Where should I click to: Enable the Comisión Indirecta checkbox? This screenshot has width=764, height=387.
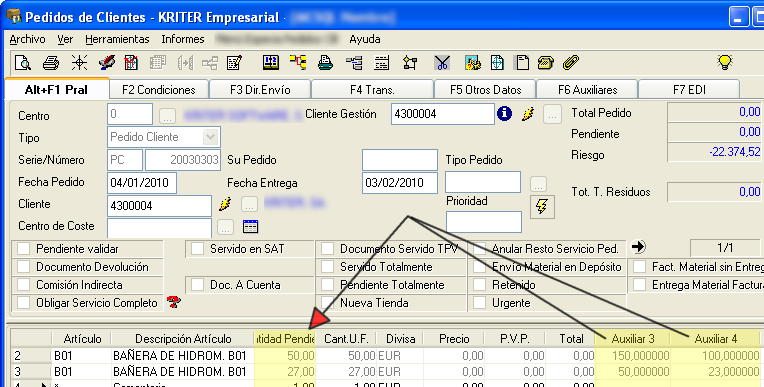click(23, 285)
